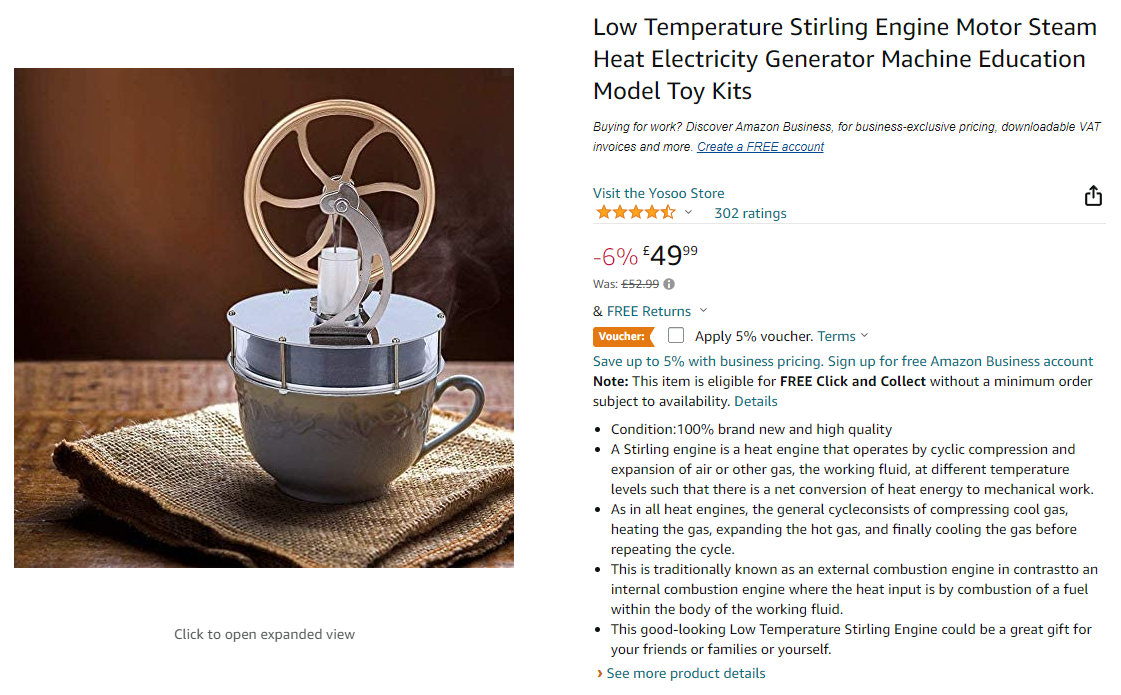Click the star rating icons
The image size is (1121, 695).
(x=635, y=213)
